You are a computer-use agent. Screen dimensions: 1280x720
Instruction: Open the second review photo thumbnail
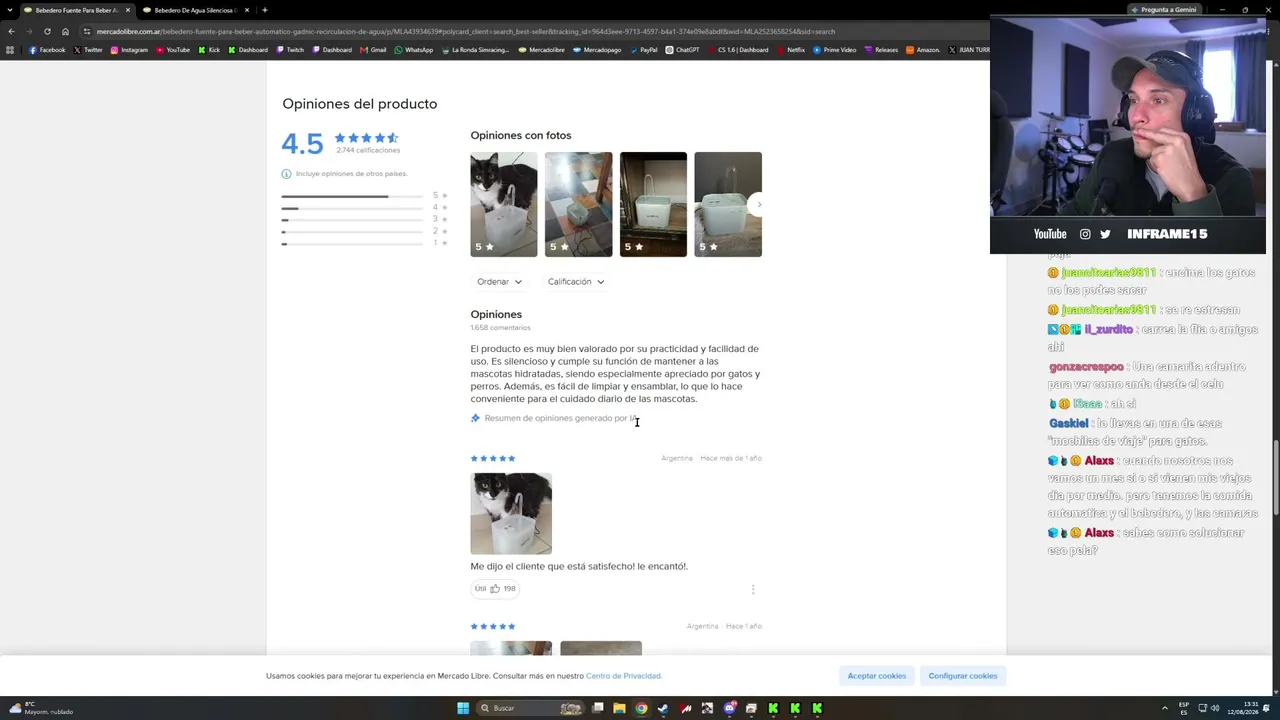pyautogui.click(x=579, y=204)
